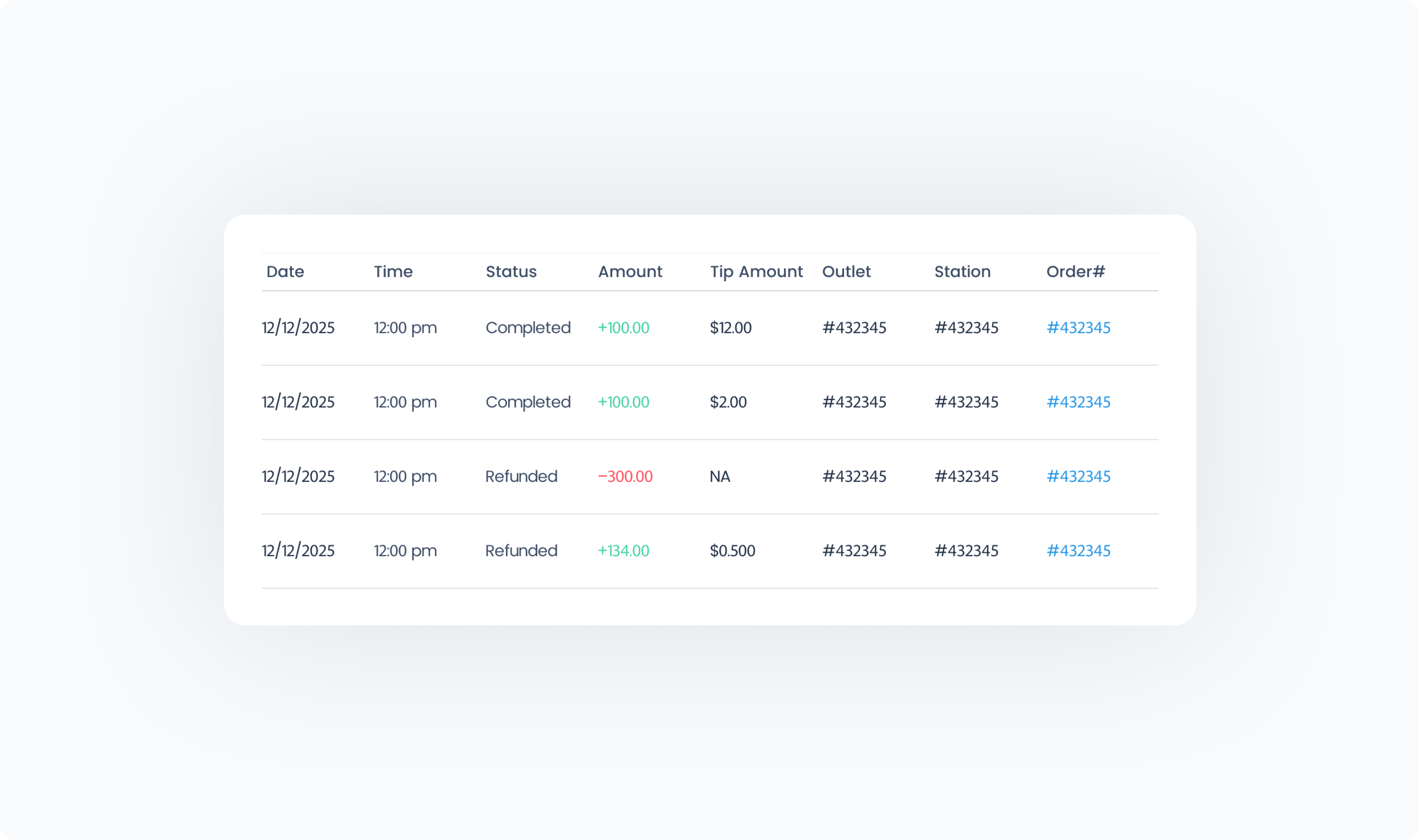Click the Tip Amount column header
This screenshot has width=1419, height=840.
(x=756, y=272)
